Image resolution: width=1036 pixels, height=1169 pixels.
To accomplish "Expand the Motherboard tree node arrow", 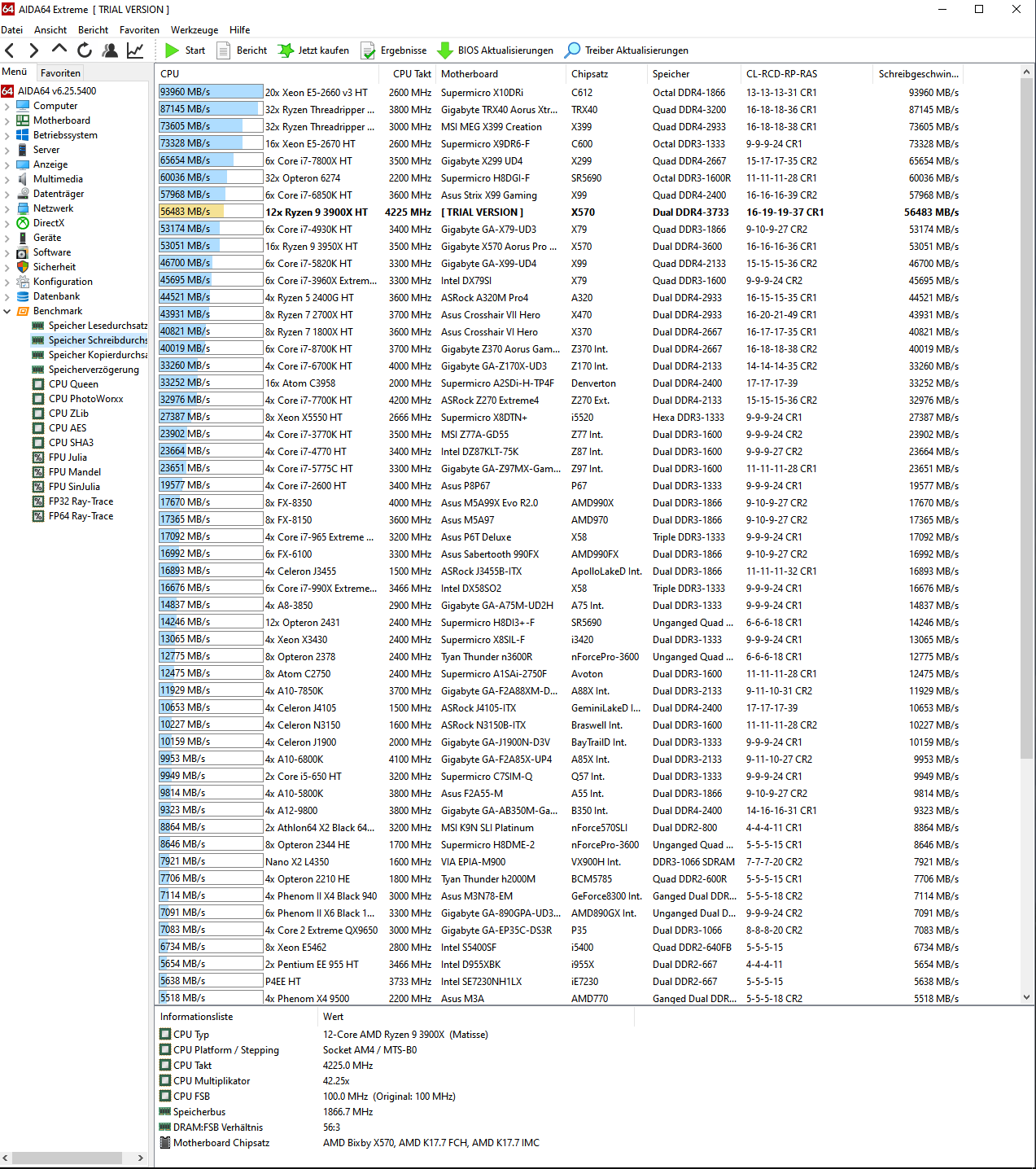I will 7,120.
